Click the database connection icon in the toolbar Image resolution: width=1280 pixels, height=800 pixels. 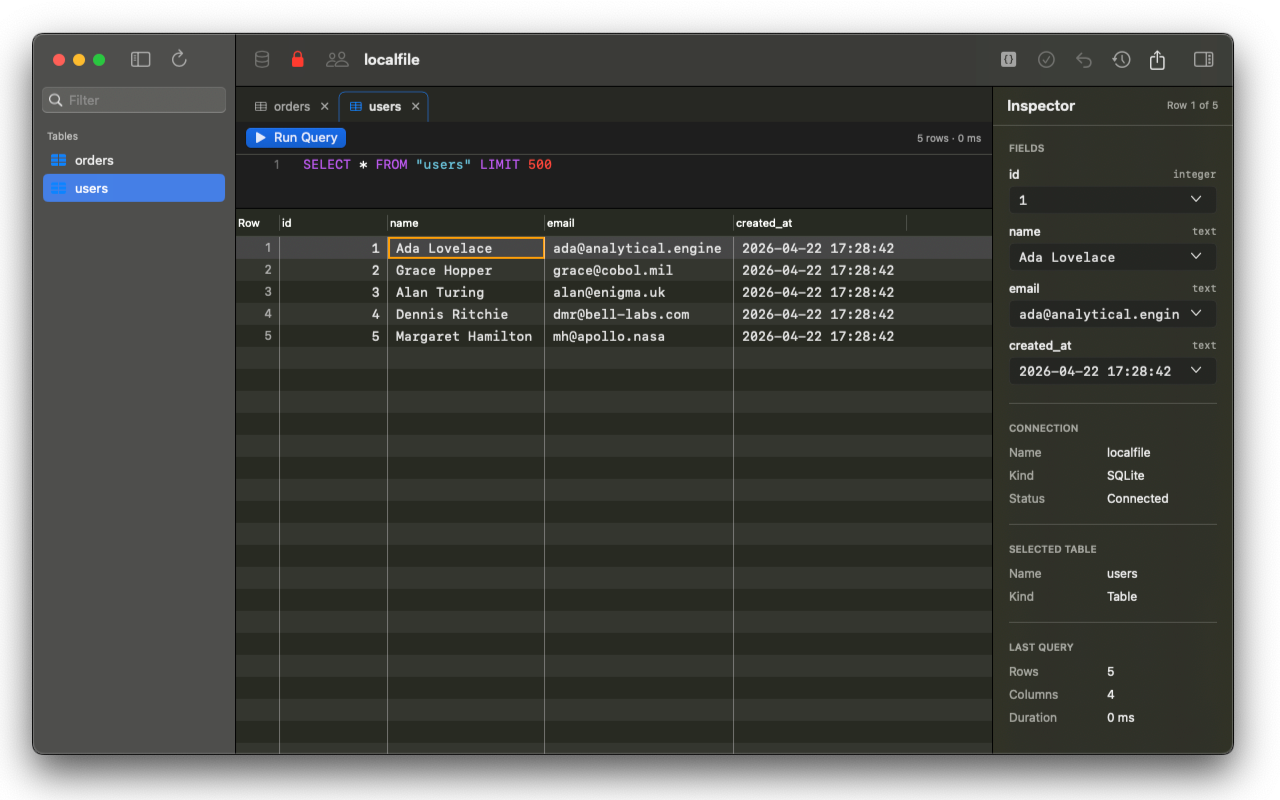pyautogui.click(x=261, y=59)
